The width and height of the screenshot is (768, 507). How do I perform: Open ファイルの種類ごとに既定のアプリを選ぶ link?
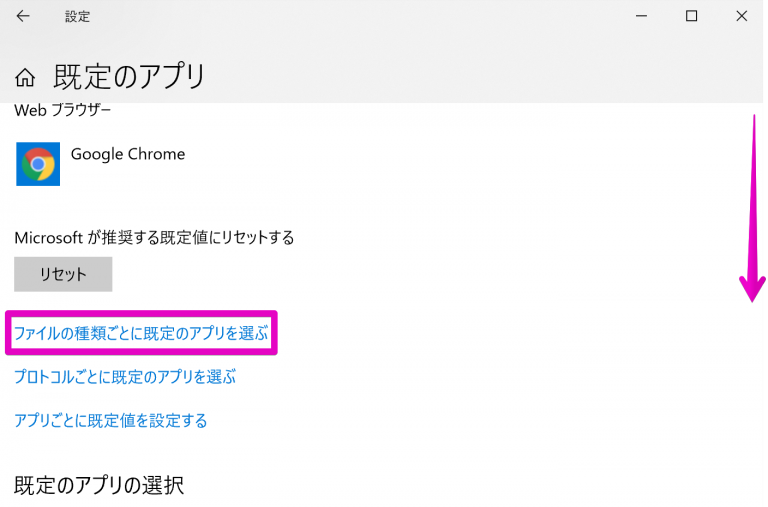click(x=141, y=333)
